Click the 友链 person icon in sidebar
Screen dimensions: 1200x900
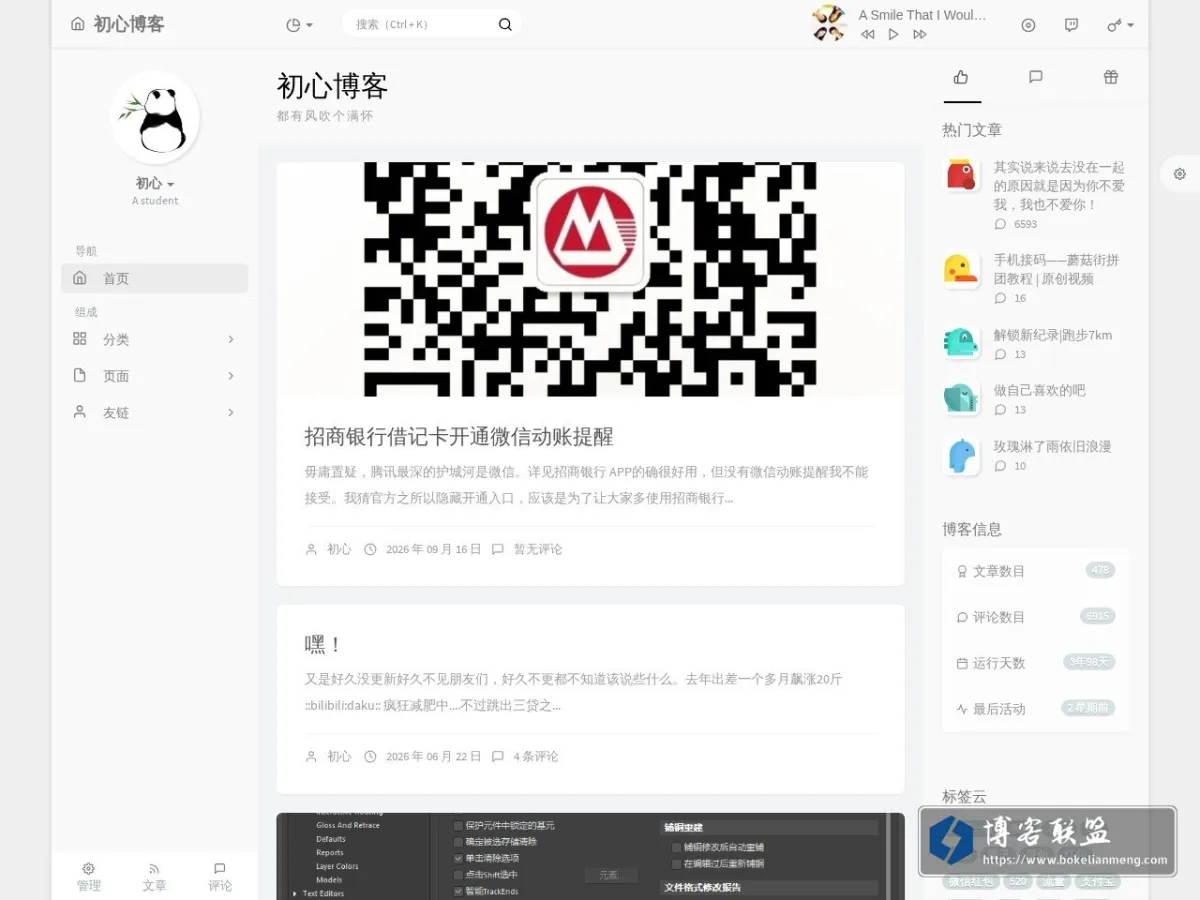[x=80, y=412]
